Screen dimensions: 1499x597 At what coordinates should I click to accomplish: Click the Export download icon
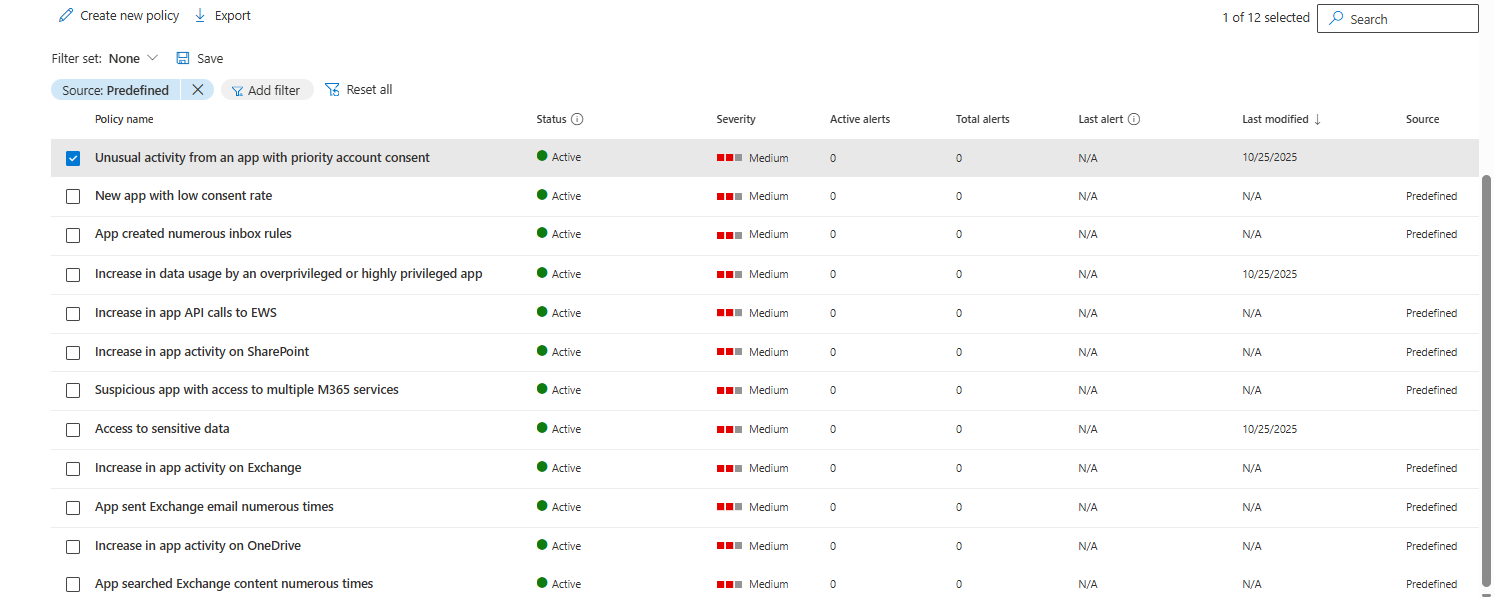[200, 15]
